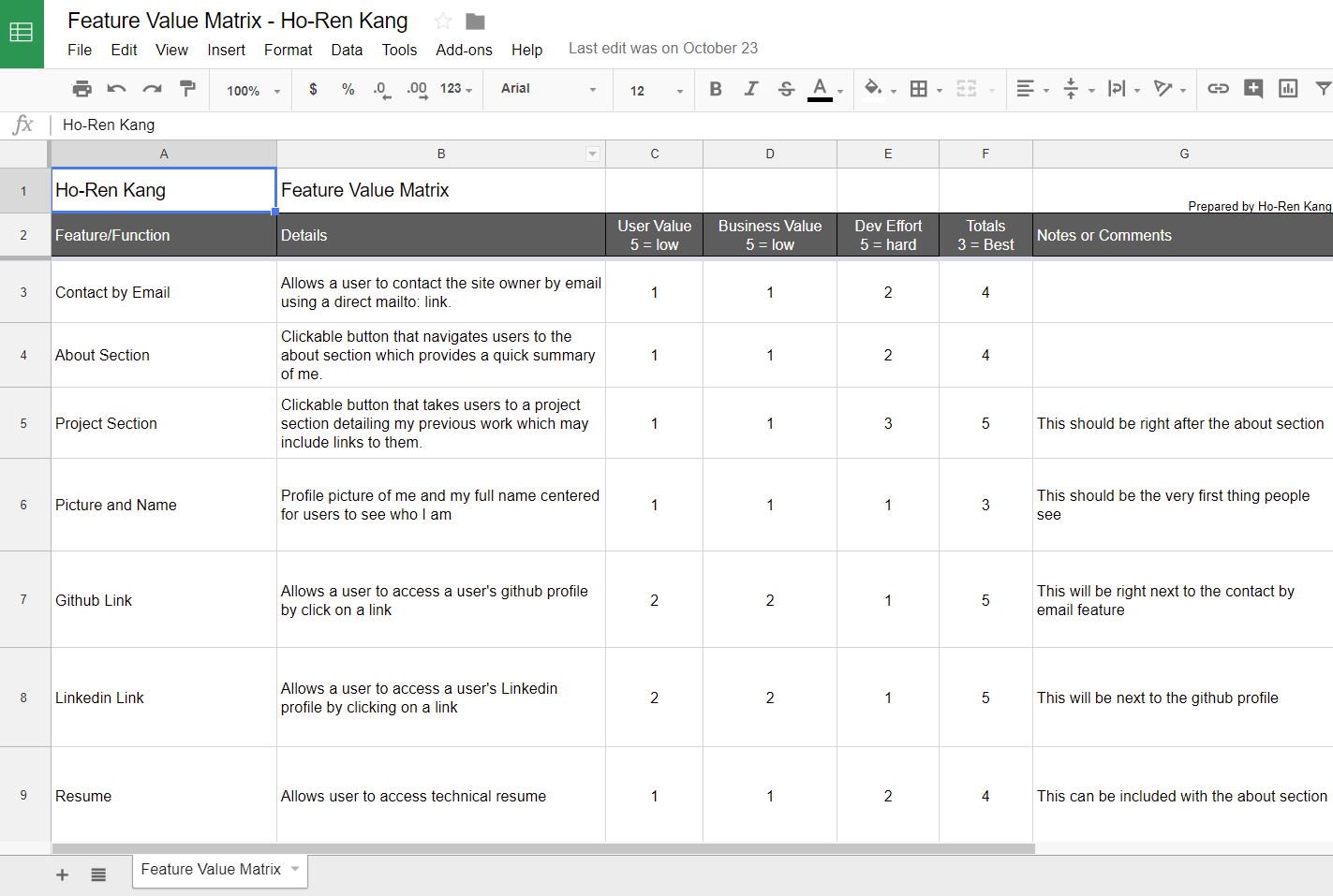Add a new sheet with the plus button
The image size is (1333, 896).
click(x=62, y=874)
